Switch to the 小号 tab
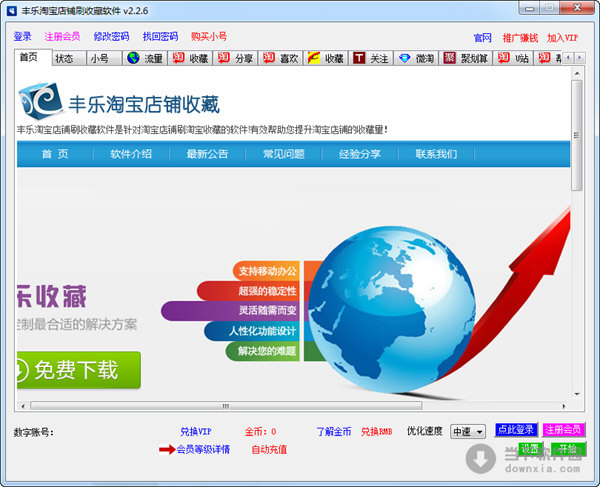The width and height of the screenshot is (600, 487). click(x=104, y=58)
